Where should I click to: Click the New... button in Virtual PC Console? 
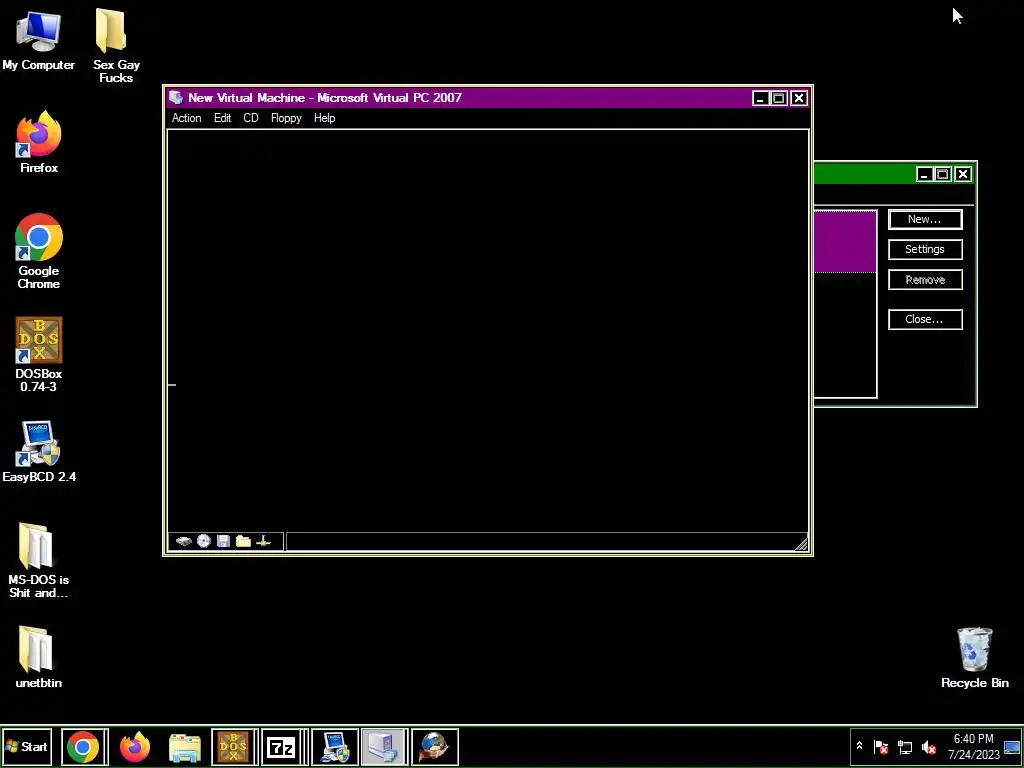[925, 219]
